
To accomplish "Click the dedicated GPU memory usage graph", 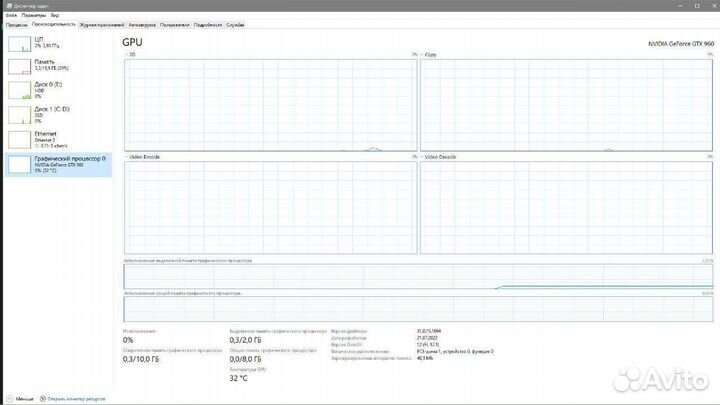I will coord(417,276).
